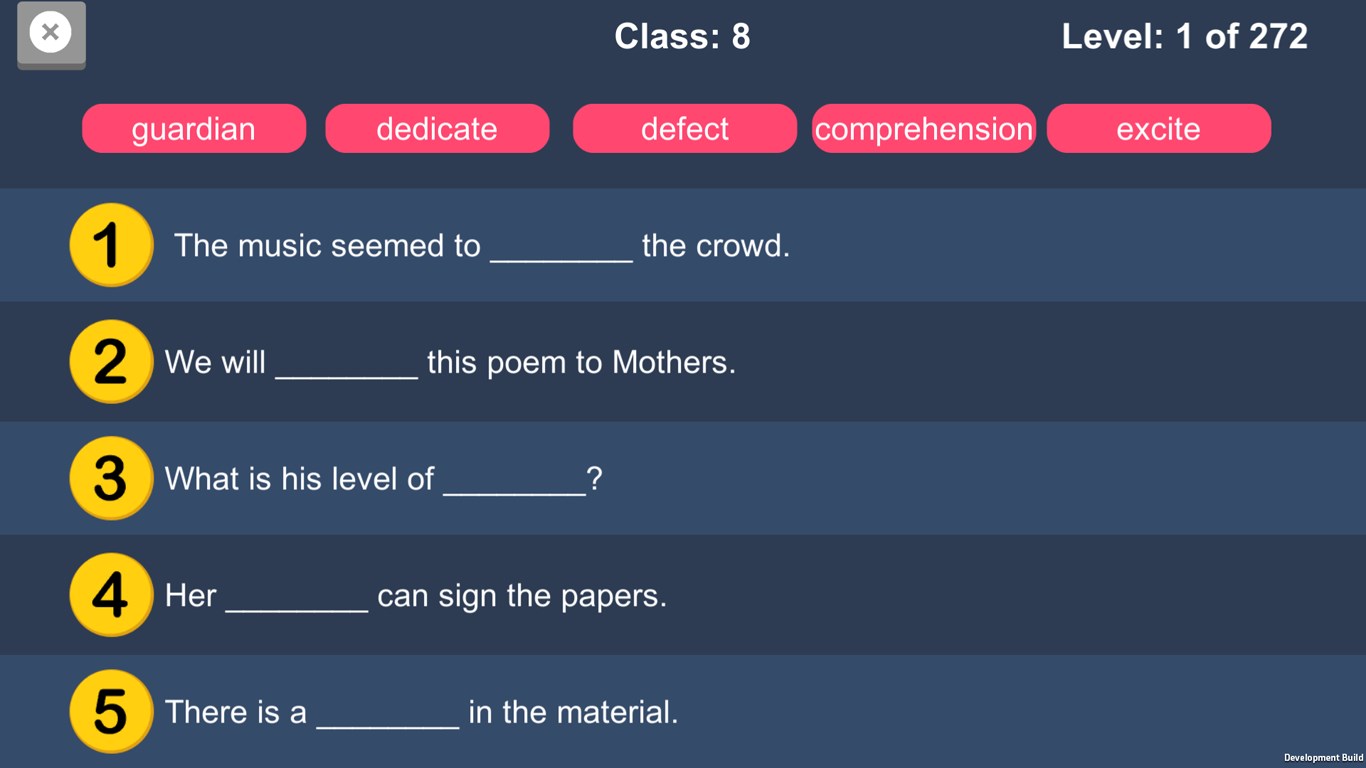The height and width of the screenshot is (768, 1366).
Task: Tap the yellow number 3 badge
Action: tap(110, 478)
